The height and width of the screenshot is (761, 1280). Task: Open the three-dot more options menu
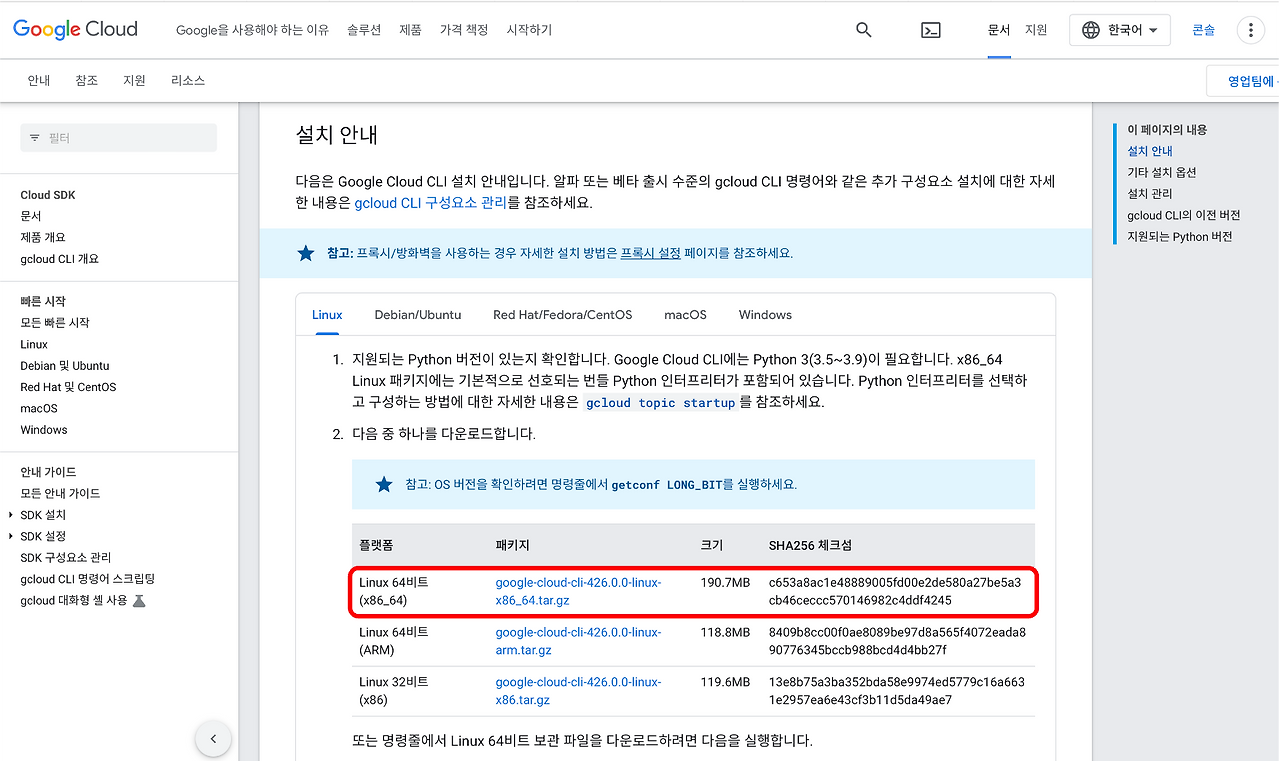pos(1249,30)
